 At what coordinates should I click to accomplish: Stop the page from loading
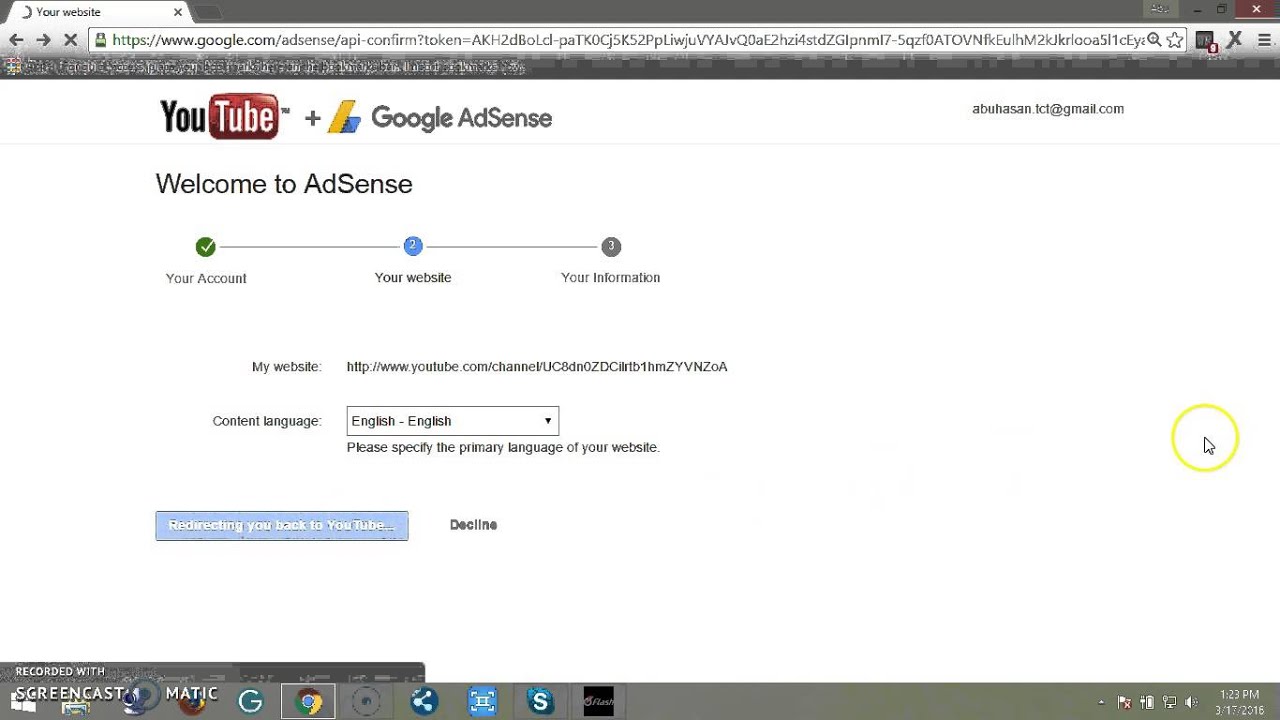pos(70,40)
